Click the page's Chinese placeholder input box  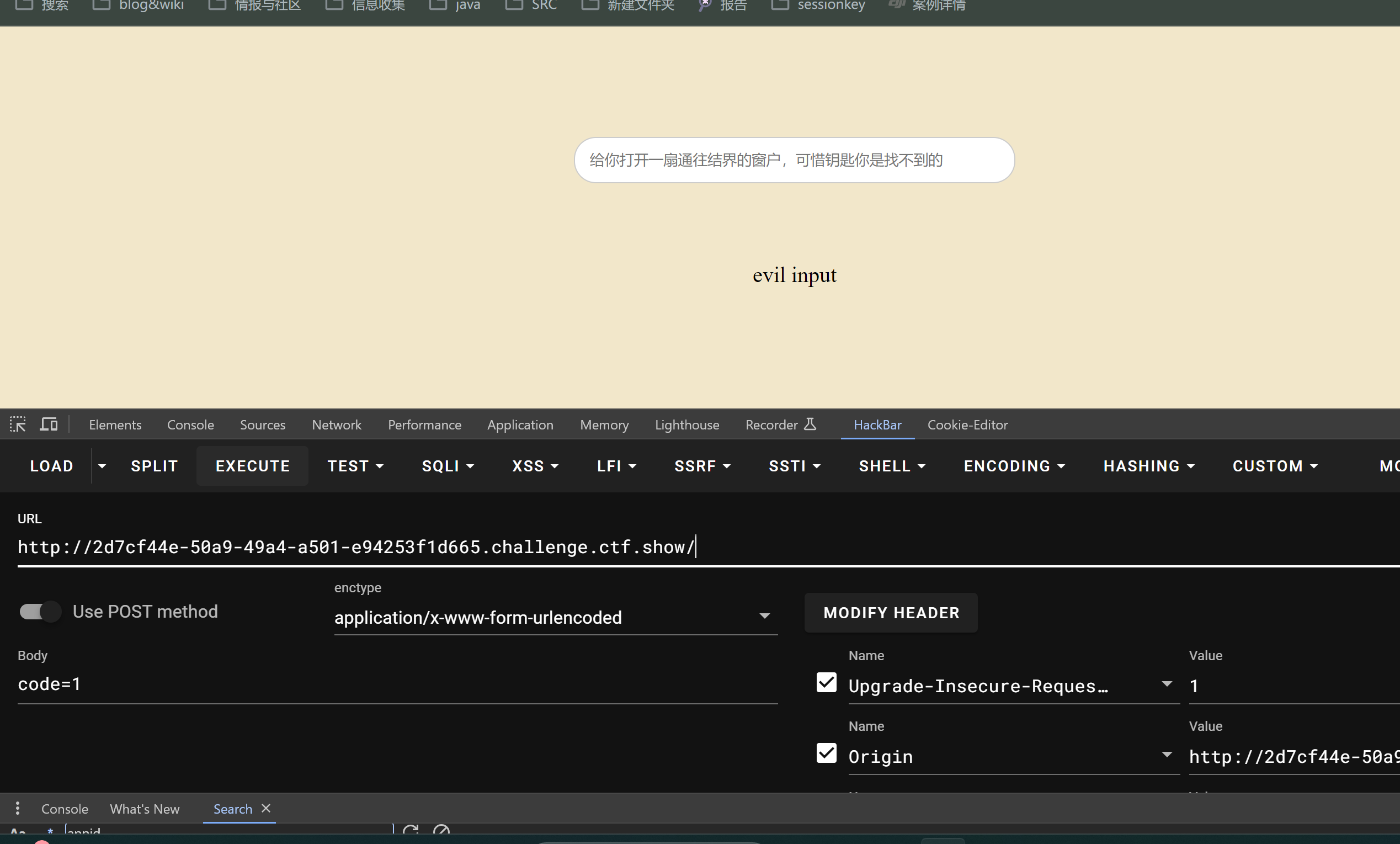794,160
